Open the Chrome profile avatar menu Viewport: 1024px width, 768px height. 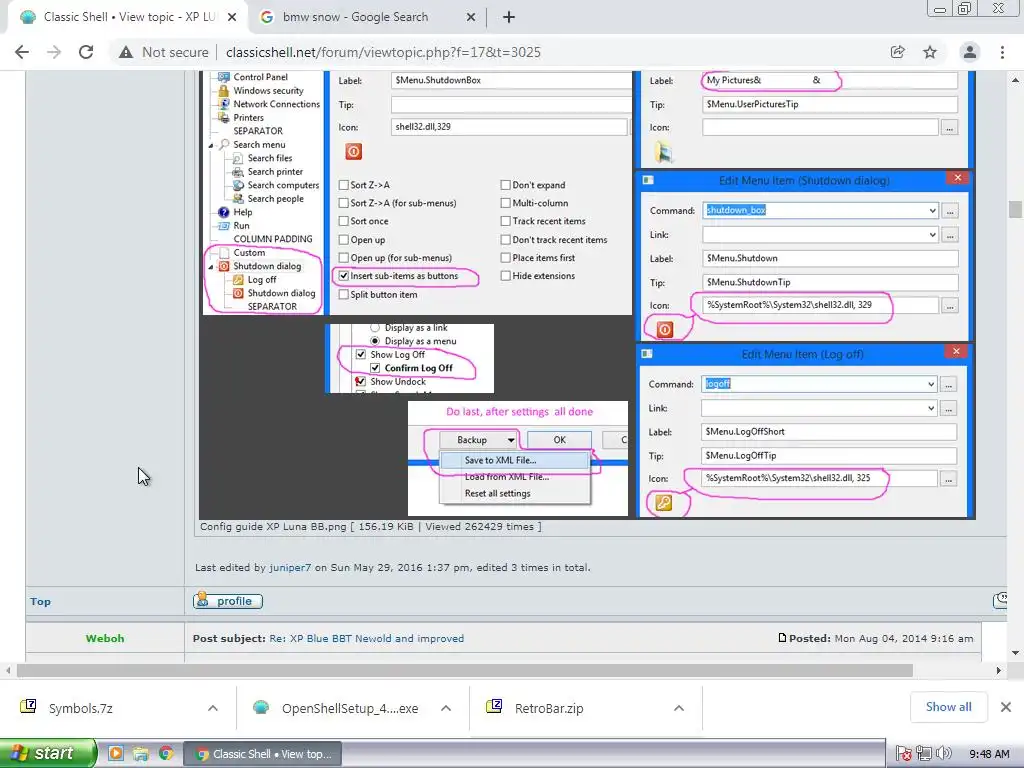(x=970, y=52)
